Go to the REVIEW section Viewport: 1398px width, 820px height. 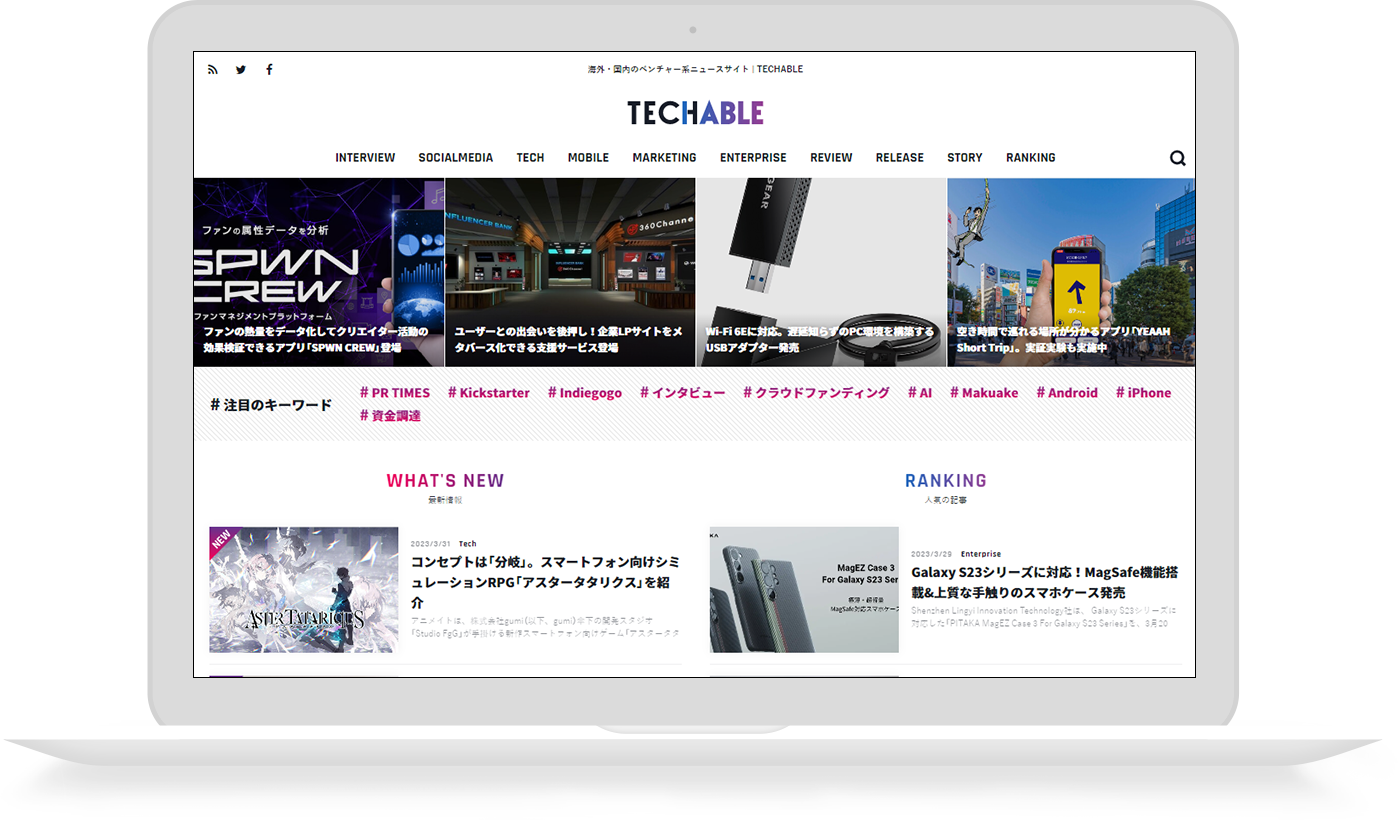[x=831, y=158]
